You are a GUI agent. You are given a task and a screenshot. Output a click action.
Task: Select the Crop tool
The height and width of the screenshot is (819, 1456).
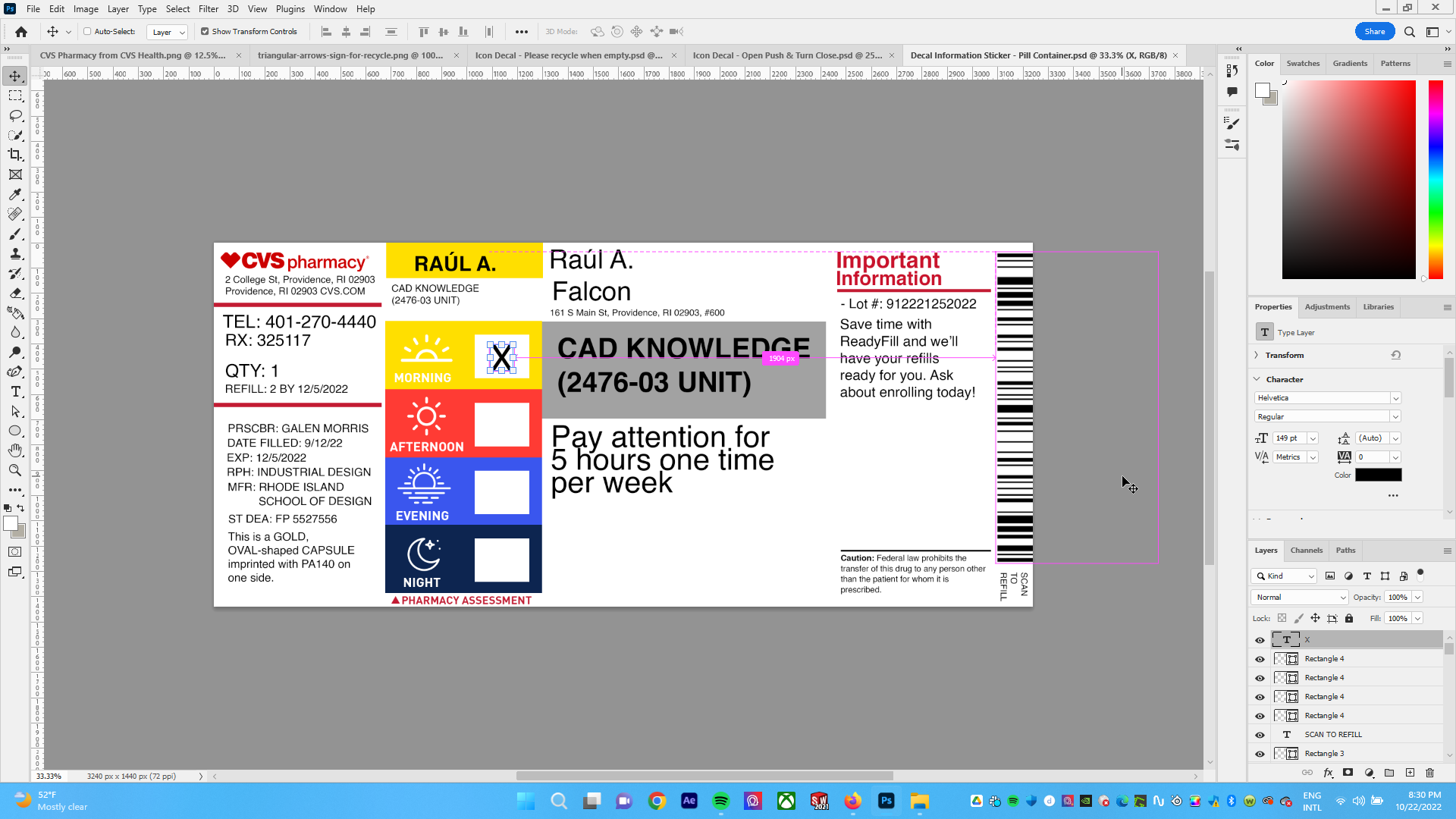[x=15, y=155]
